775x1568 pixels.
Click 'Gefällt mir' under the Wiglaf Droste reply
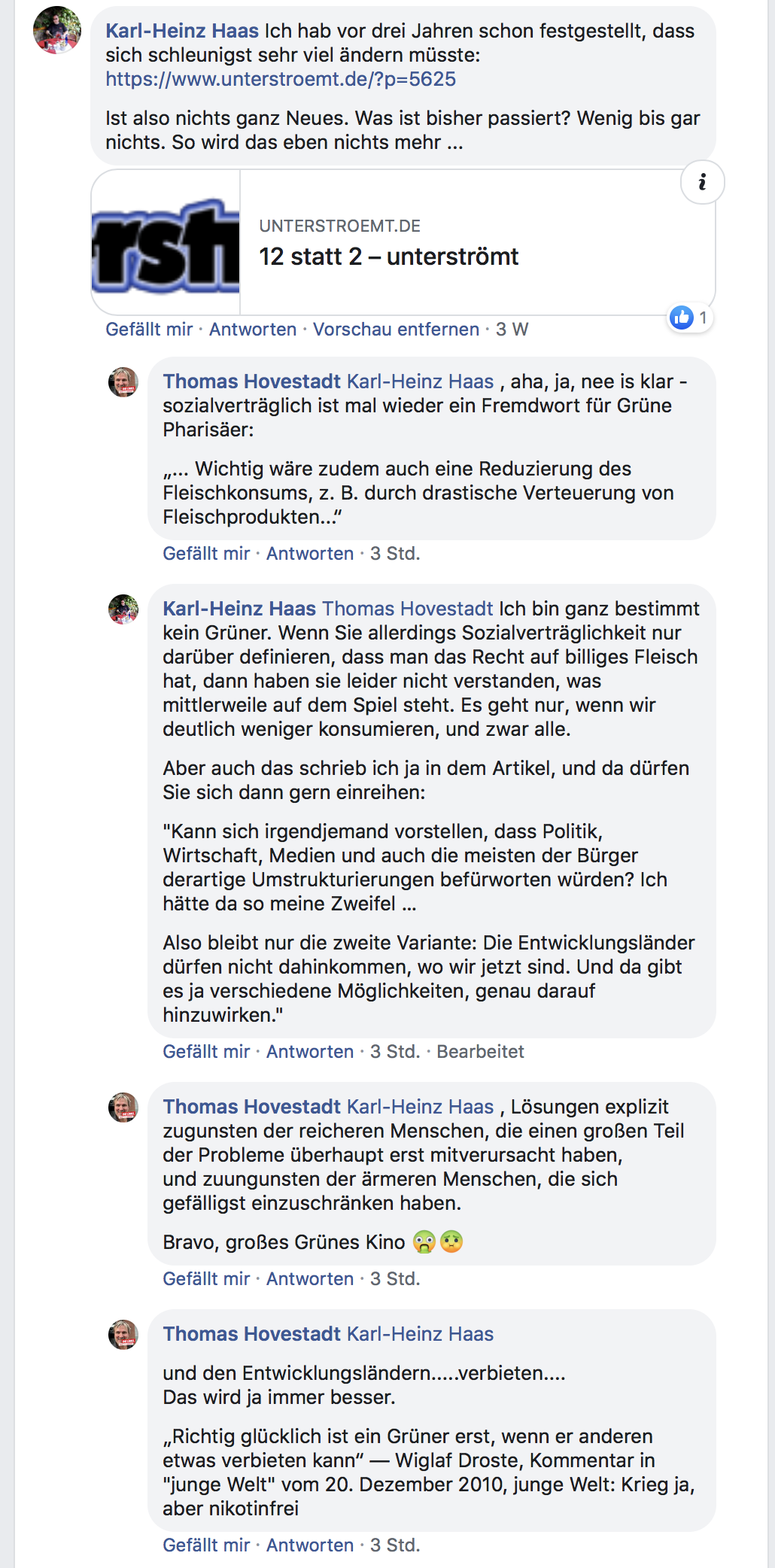[x=206, y=1545]
